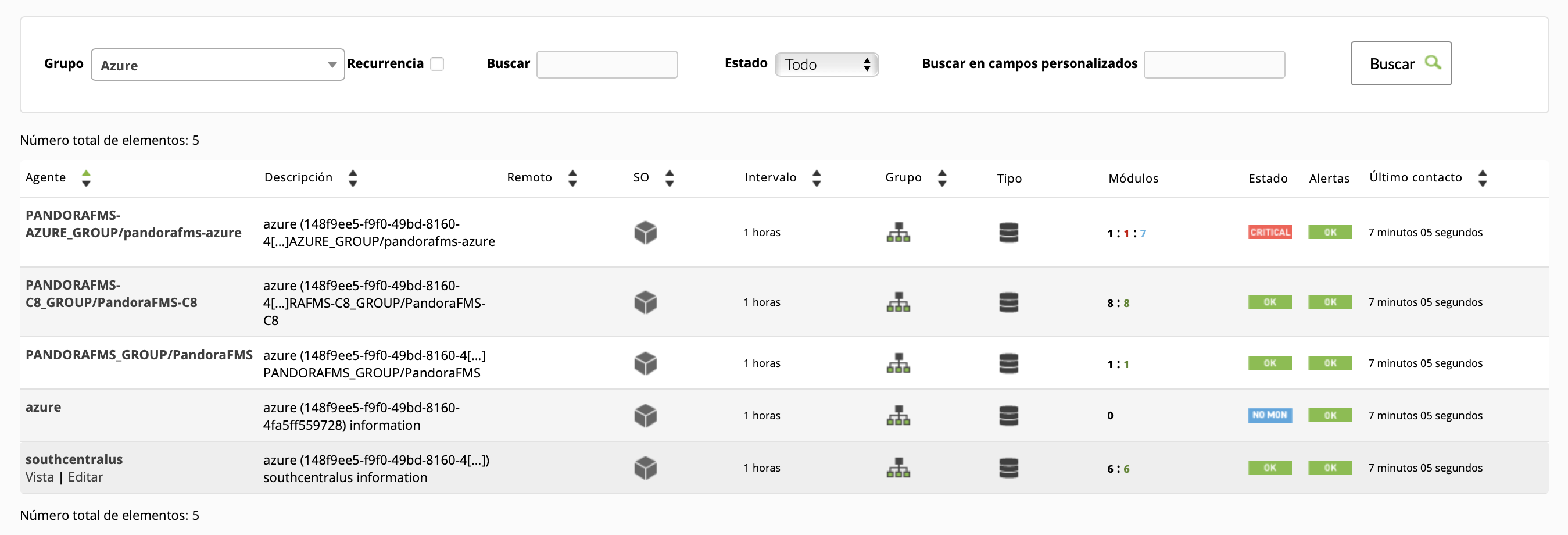
Task: Click type database icon in southcentralus row
Action: pyautogui.click(x=1008, y=468)
